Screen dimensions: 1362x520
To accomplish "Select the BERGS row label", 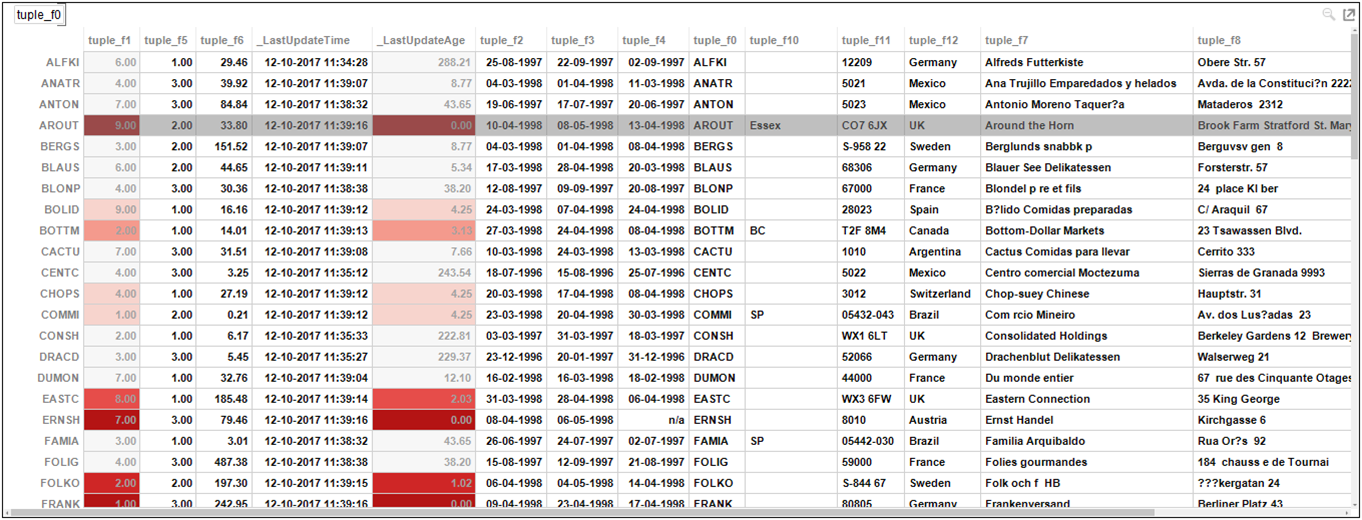I will point(61,146).
